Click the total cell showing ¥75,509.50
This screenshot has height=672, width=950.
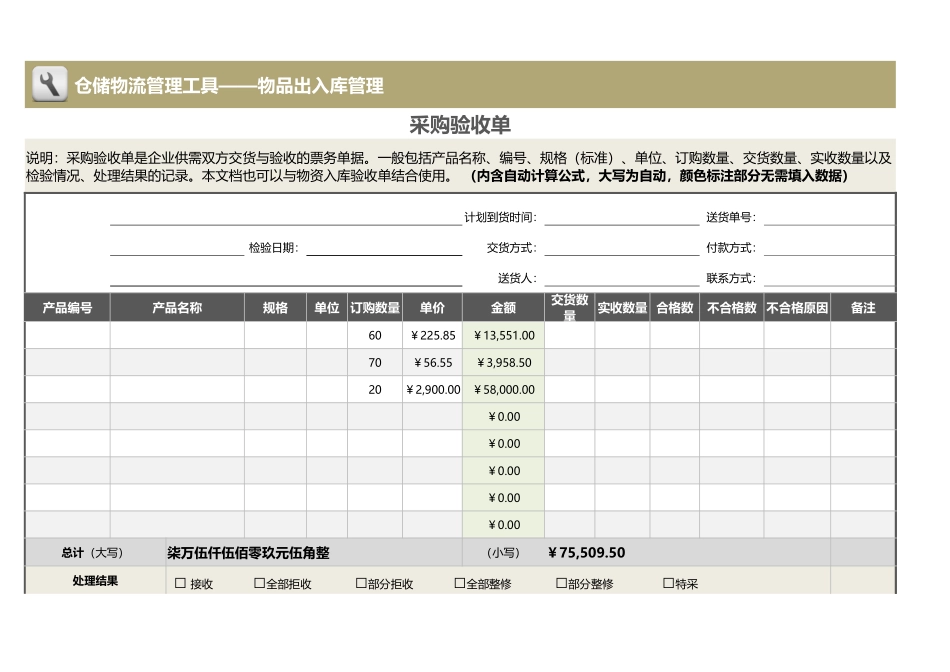click(585, 551)
